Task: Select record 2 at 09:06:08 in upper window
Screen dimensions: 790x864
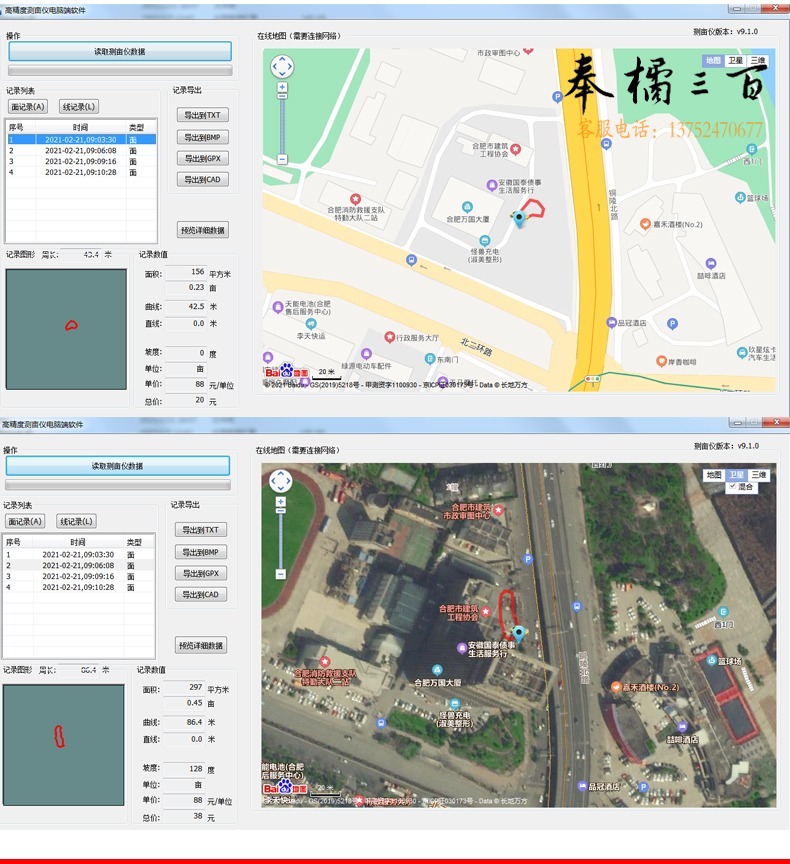Action: click(81, 150)
